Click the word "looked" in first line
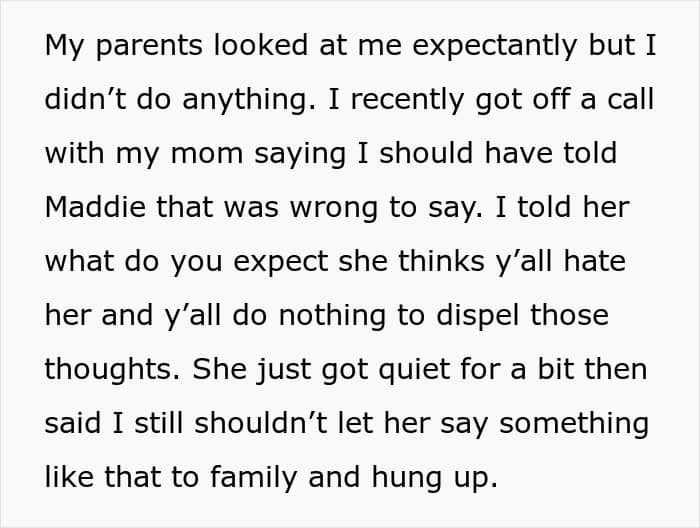 [x=261, y=45]
